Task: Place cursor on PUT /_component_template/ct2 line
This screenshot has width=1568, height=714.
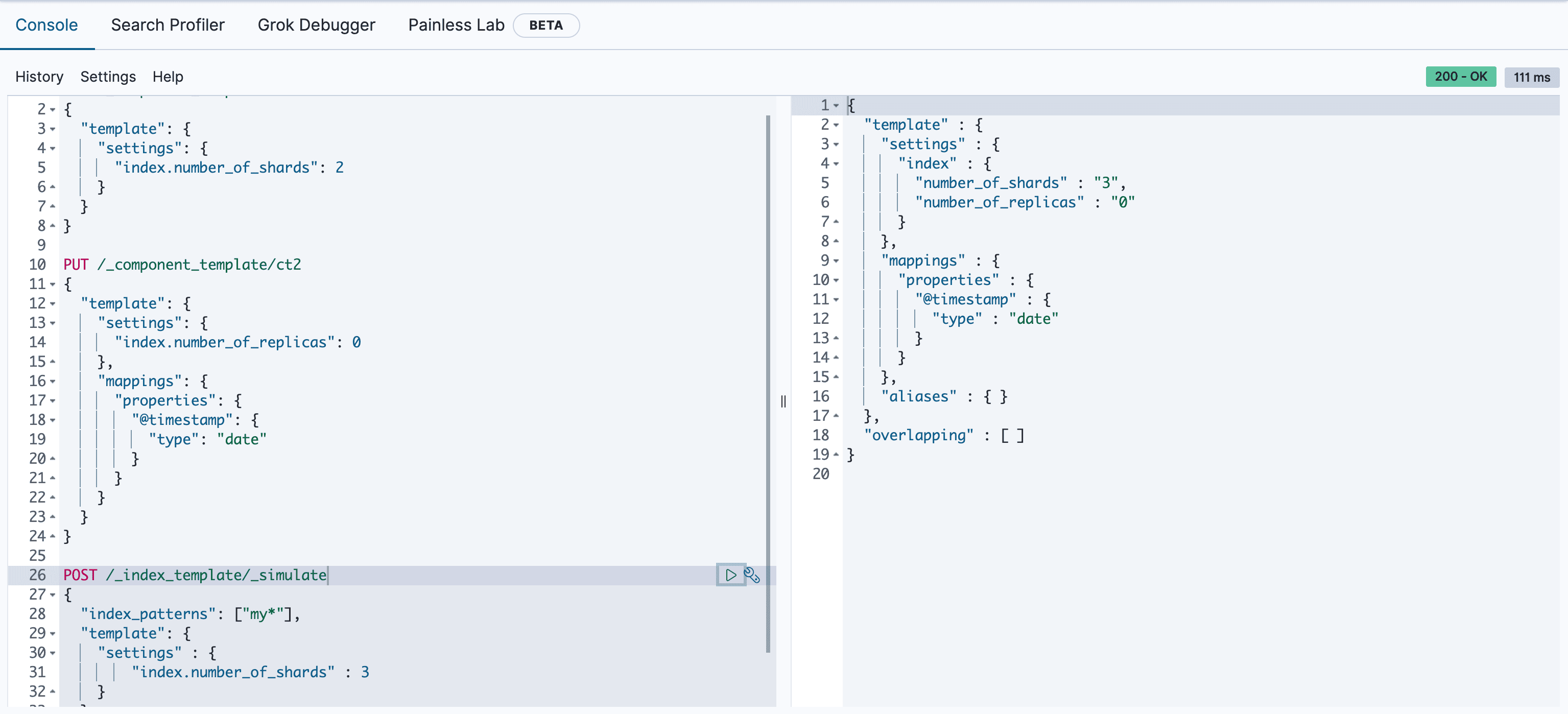Action: coord(183,265)
